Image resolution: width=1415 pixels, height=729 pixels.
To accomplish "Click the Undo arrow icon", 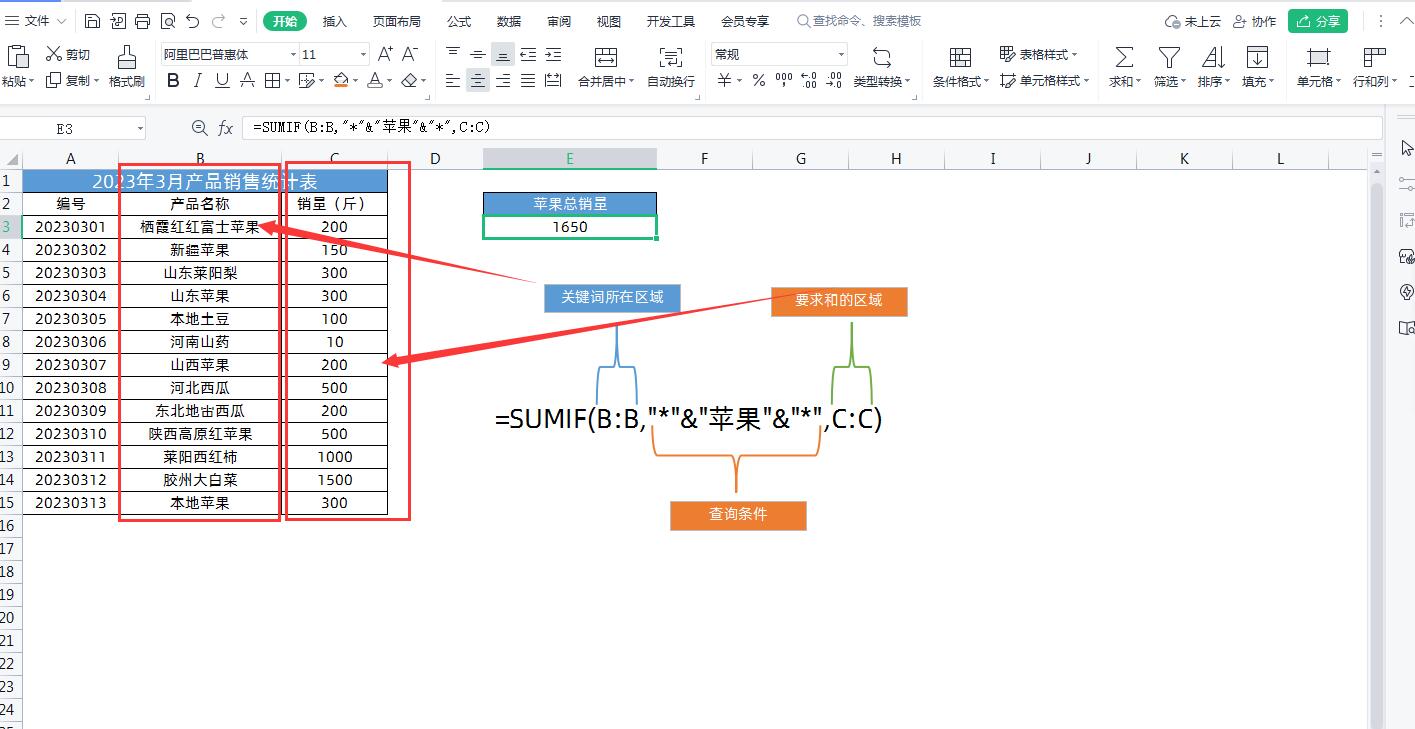I will click(x=193, y=21).
